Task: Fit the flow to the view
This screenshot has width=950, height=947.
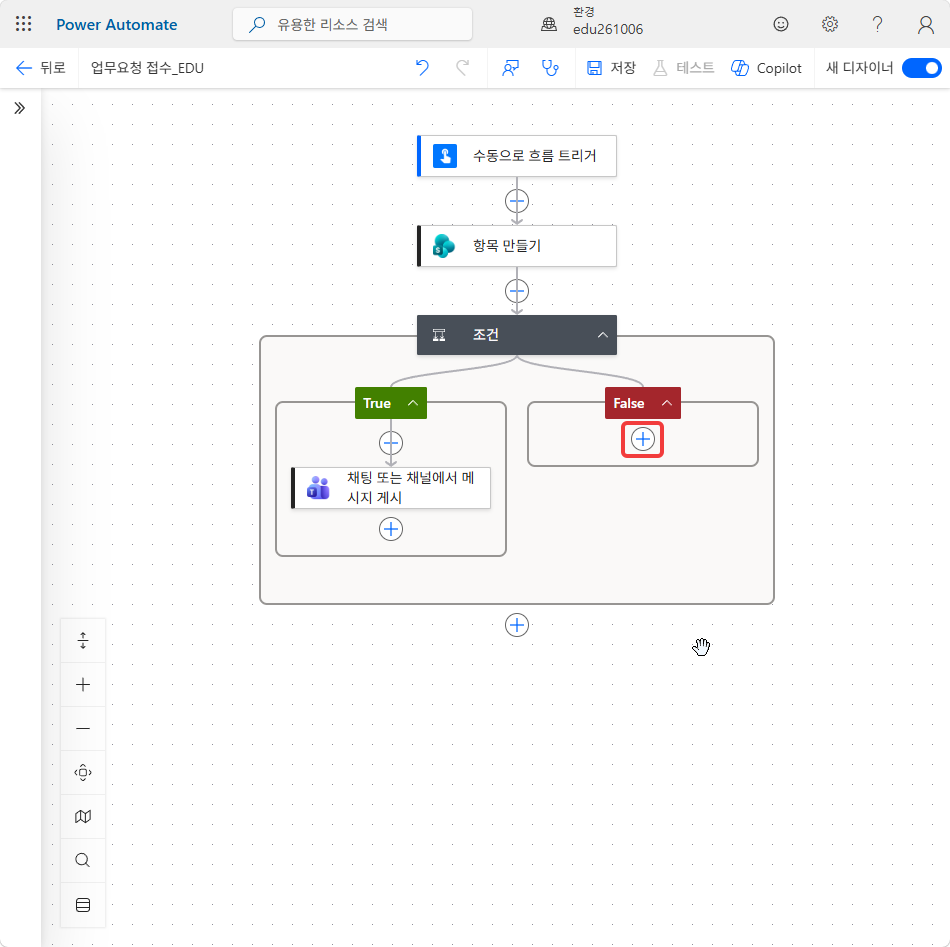Action: [x=83, y=773]
